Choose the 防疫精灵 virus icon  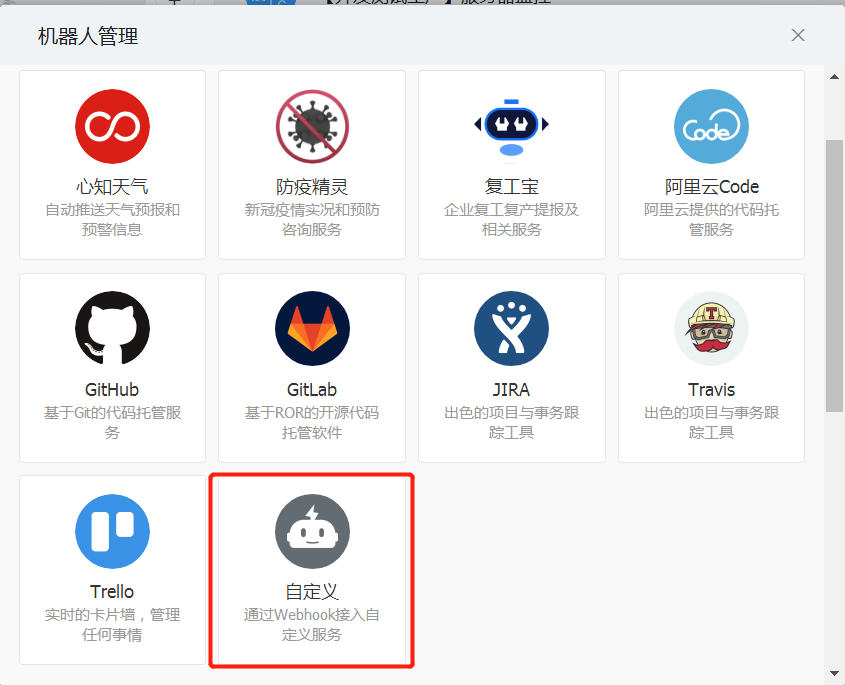click(x=312, y=126)
